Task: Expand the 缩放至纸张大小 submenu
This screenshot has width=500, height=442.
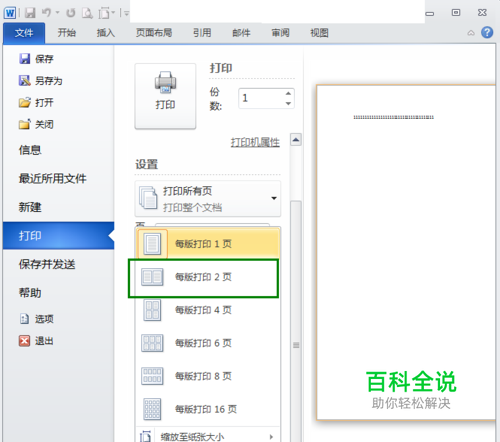Action: coord(208,436)
